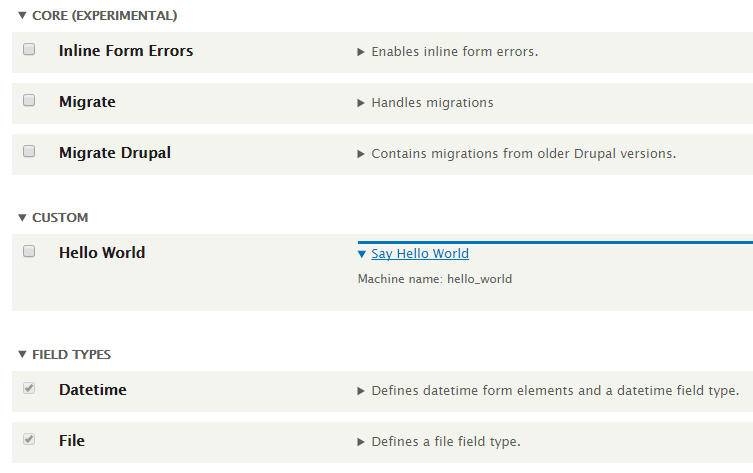Expand 'Defines a file field type' description
This screenshot has width=753, height=473.
coord(445,441)
